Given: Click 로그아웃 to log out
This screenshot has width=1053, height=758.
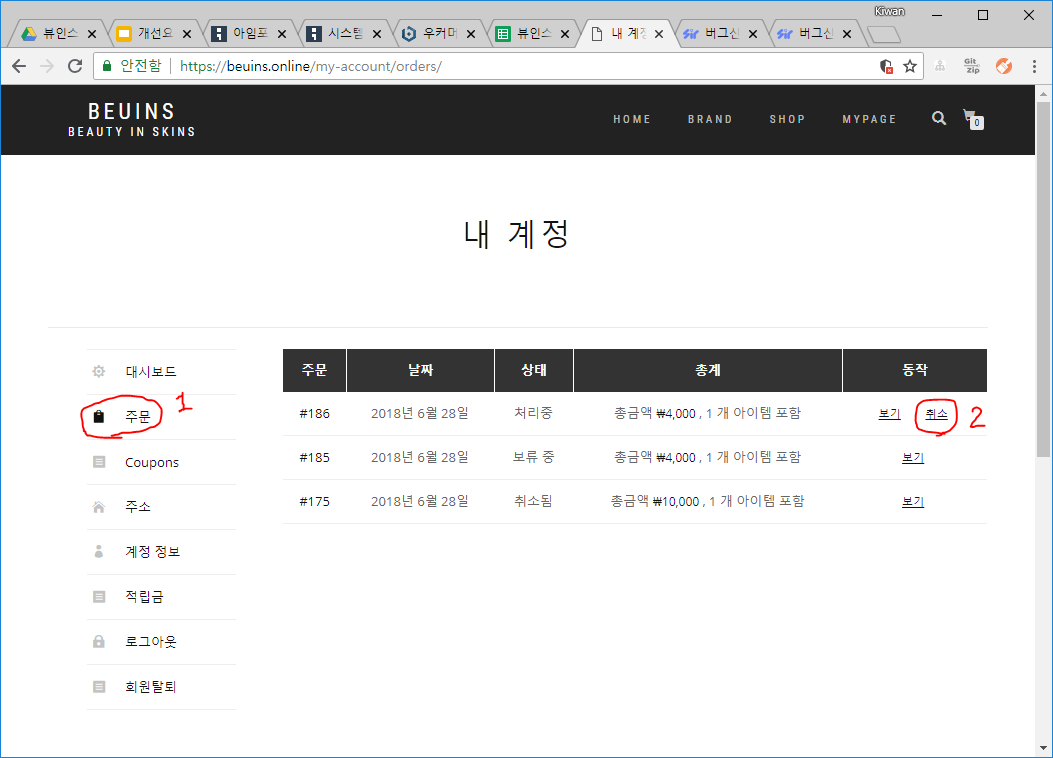Looking at the screenshot, I should 150,641.
